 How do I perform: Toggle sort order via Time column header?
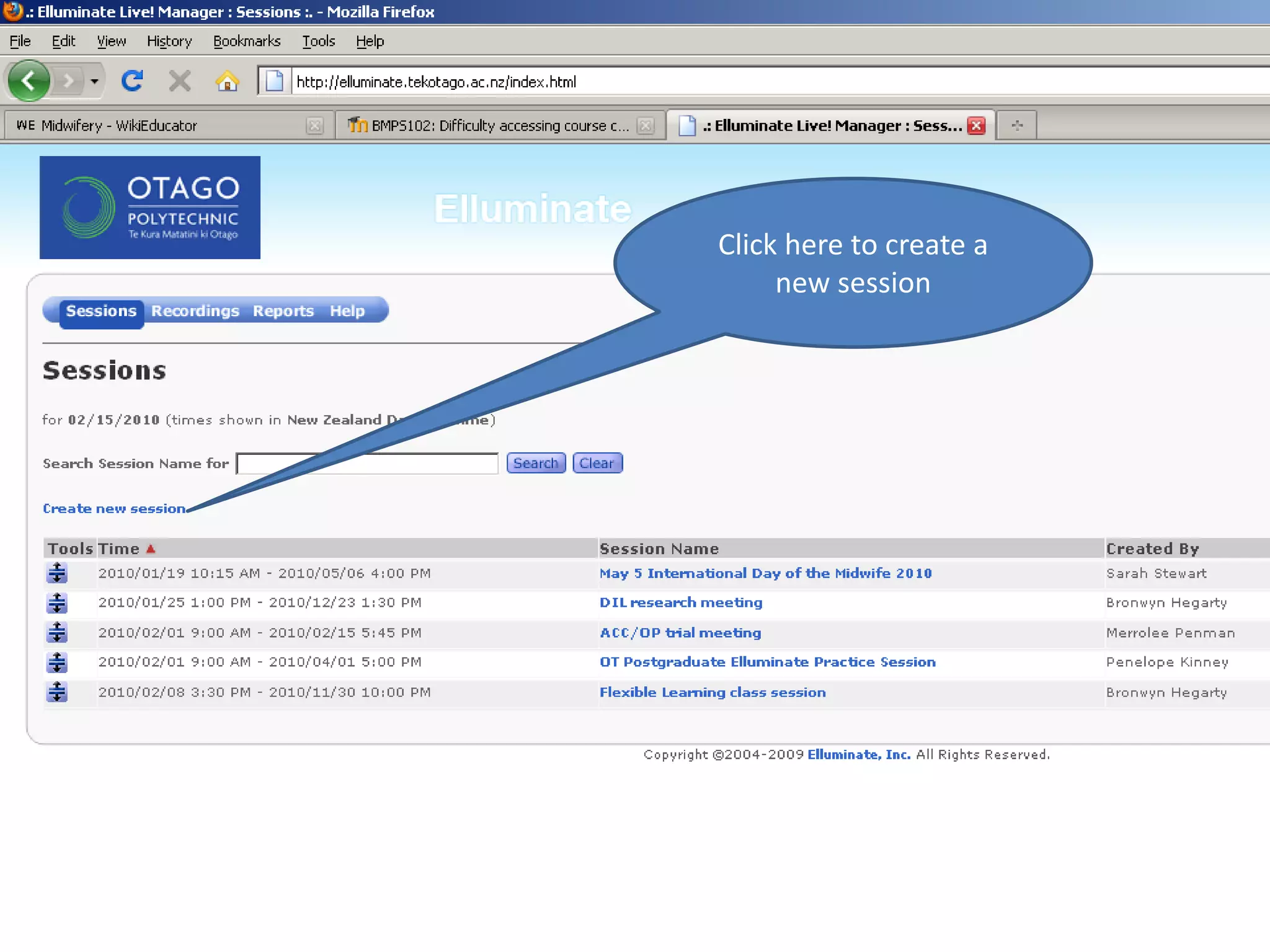(119, 549)
